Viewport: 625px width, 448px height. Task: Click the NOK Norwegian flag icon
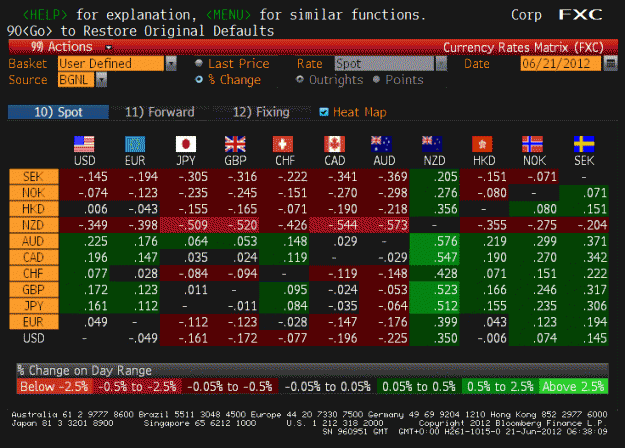(x=533, y=144)
